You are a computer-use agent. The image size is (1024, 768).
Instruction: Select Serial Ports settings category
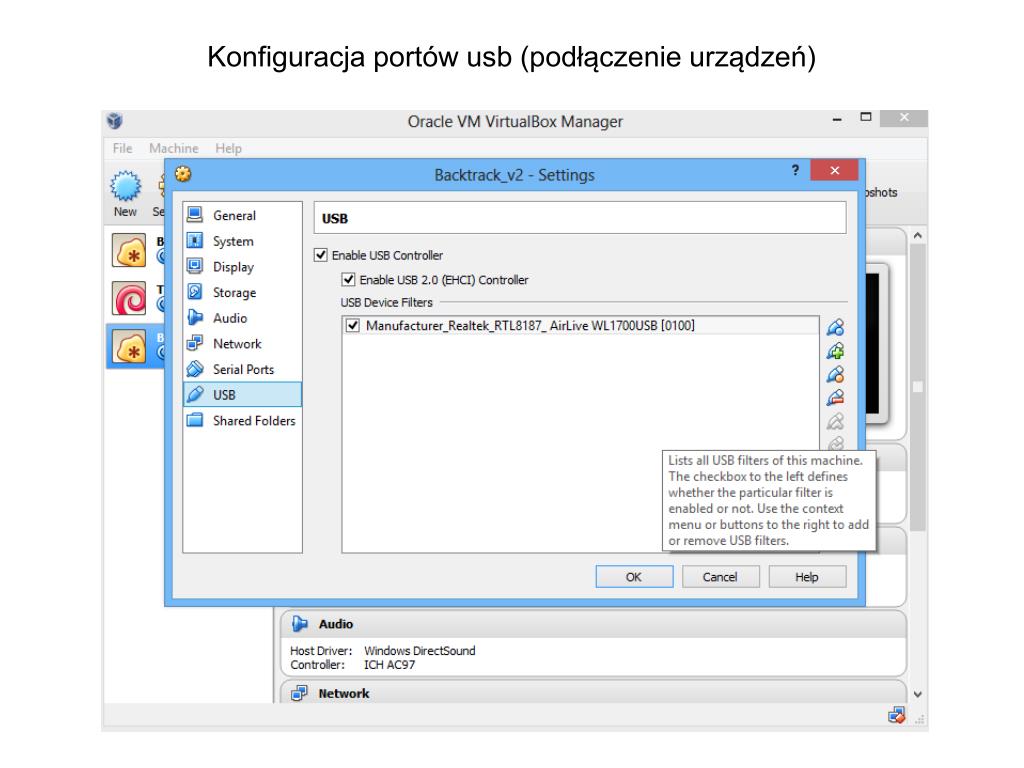point(242,369)
